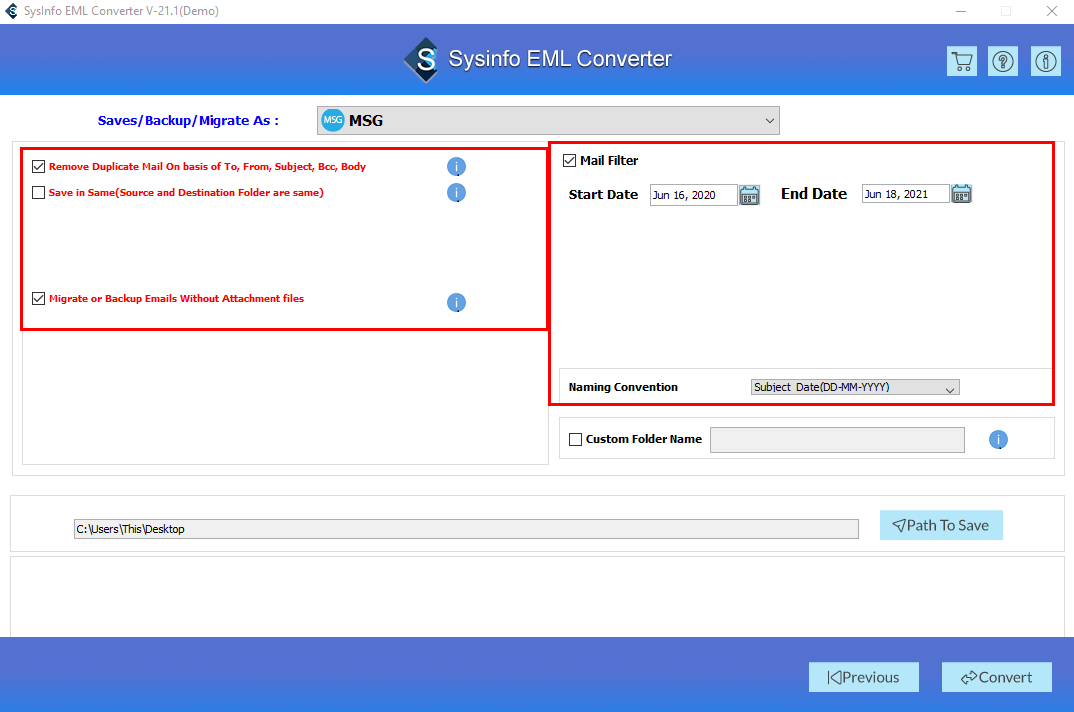Open the Start Date calendar picker icon

[750, 194]
